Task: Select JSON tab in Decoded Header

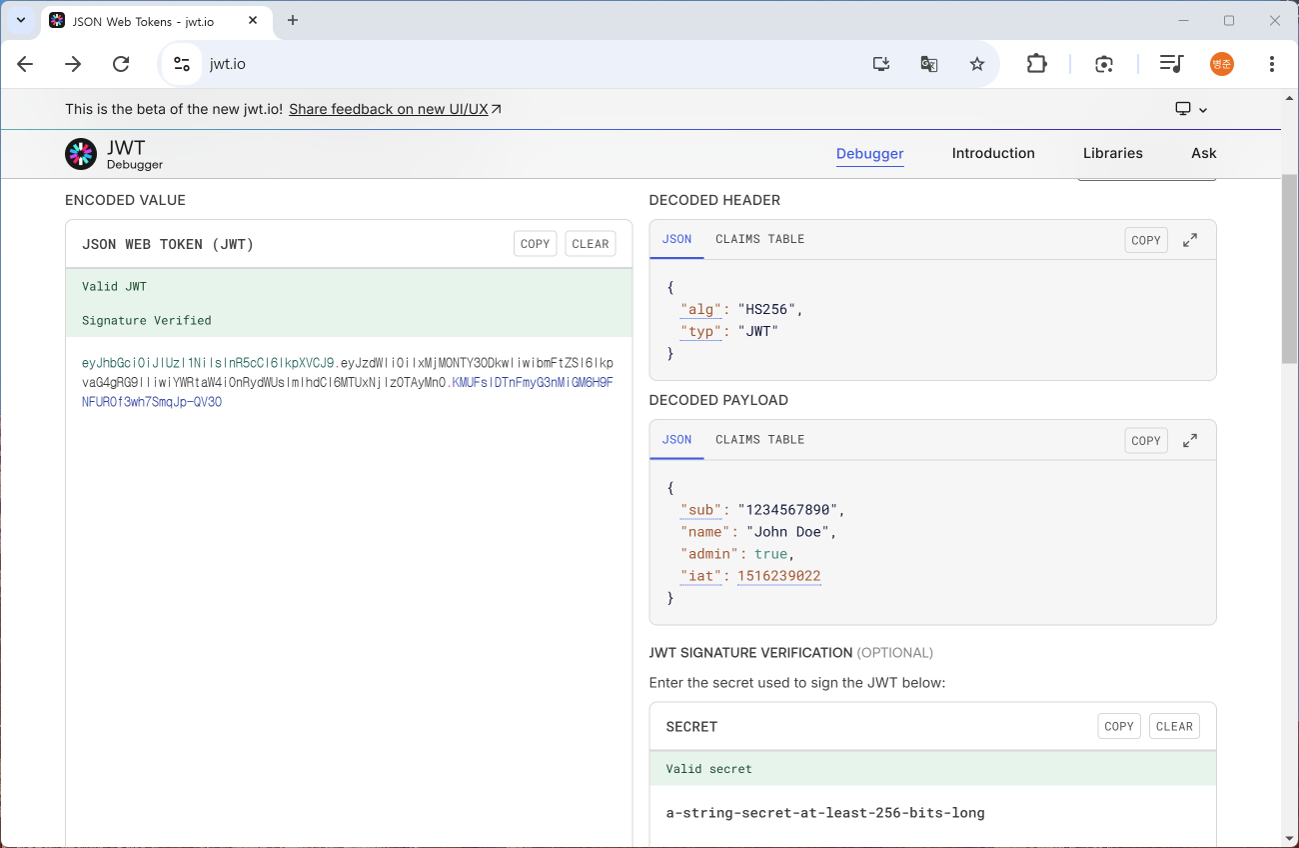Action: pos(677,240)
